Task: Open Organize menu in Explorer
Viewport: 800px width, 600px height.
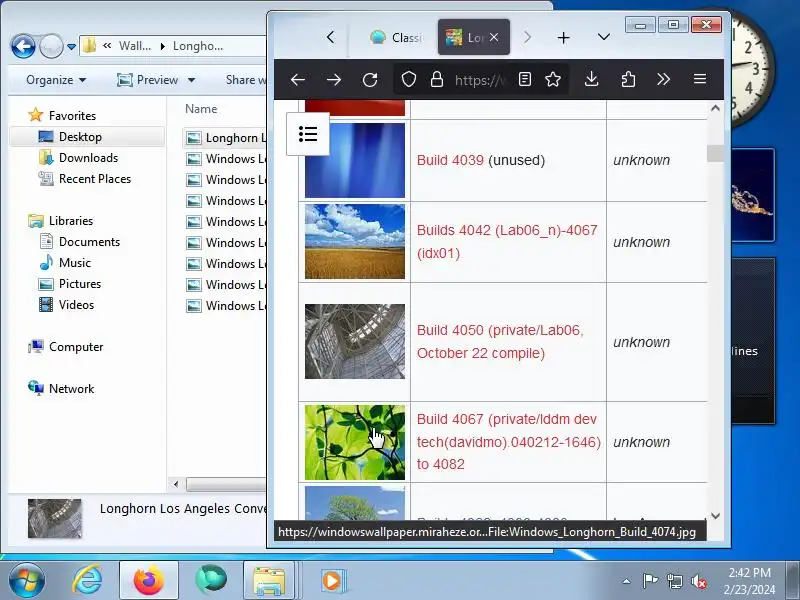Action: pos(56,80)
